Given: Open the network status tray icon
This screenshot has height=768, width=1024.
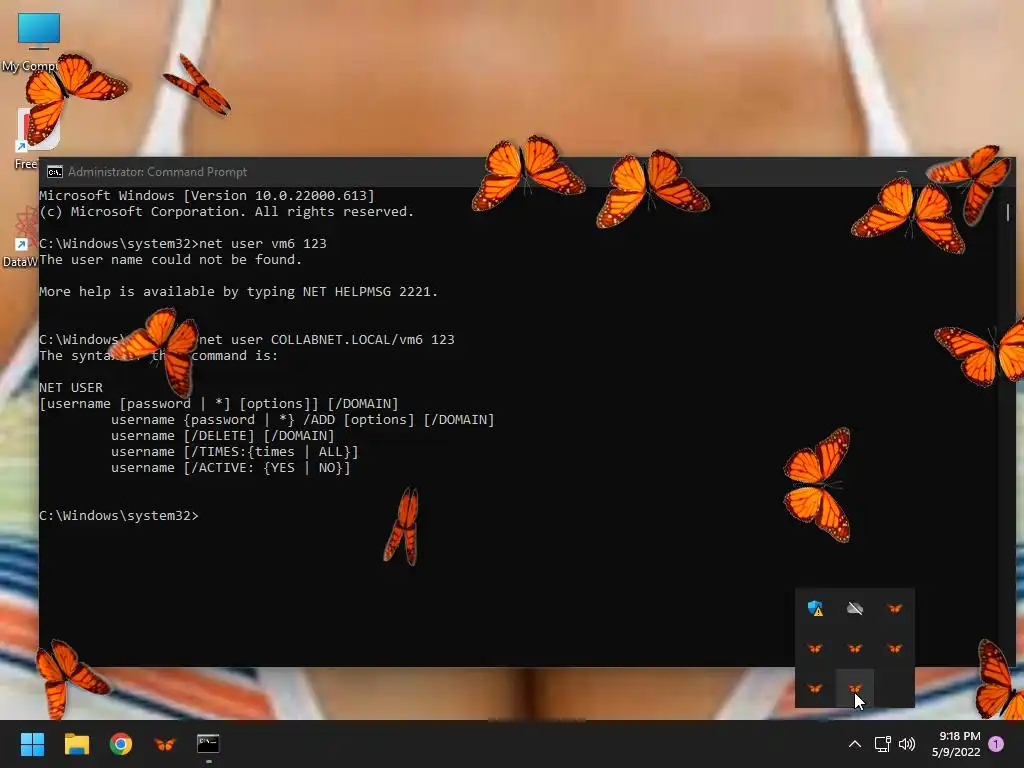Looking at the screenshot, I should tap(882, 744).
